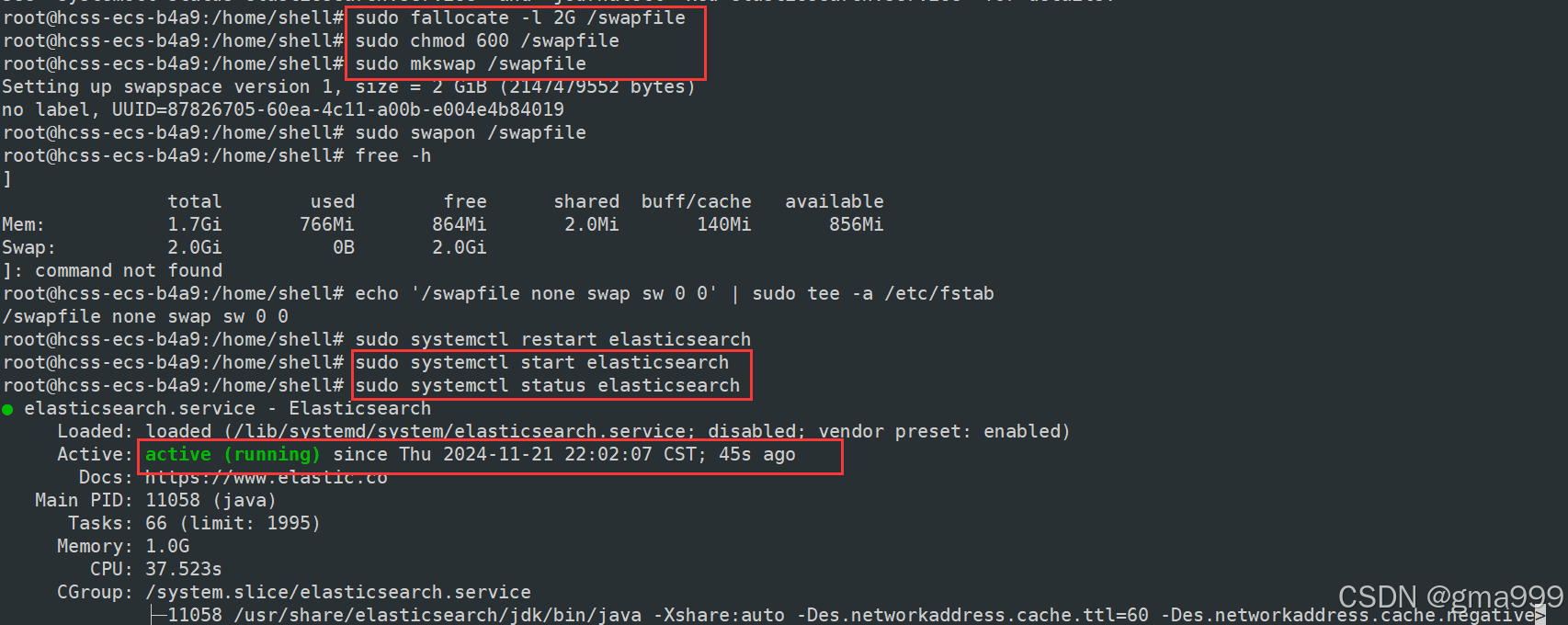Click the Mem total value 1.7Gi
This screenshot has height=625, width=1568.
195,224
